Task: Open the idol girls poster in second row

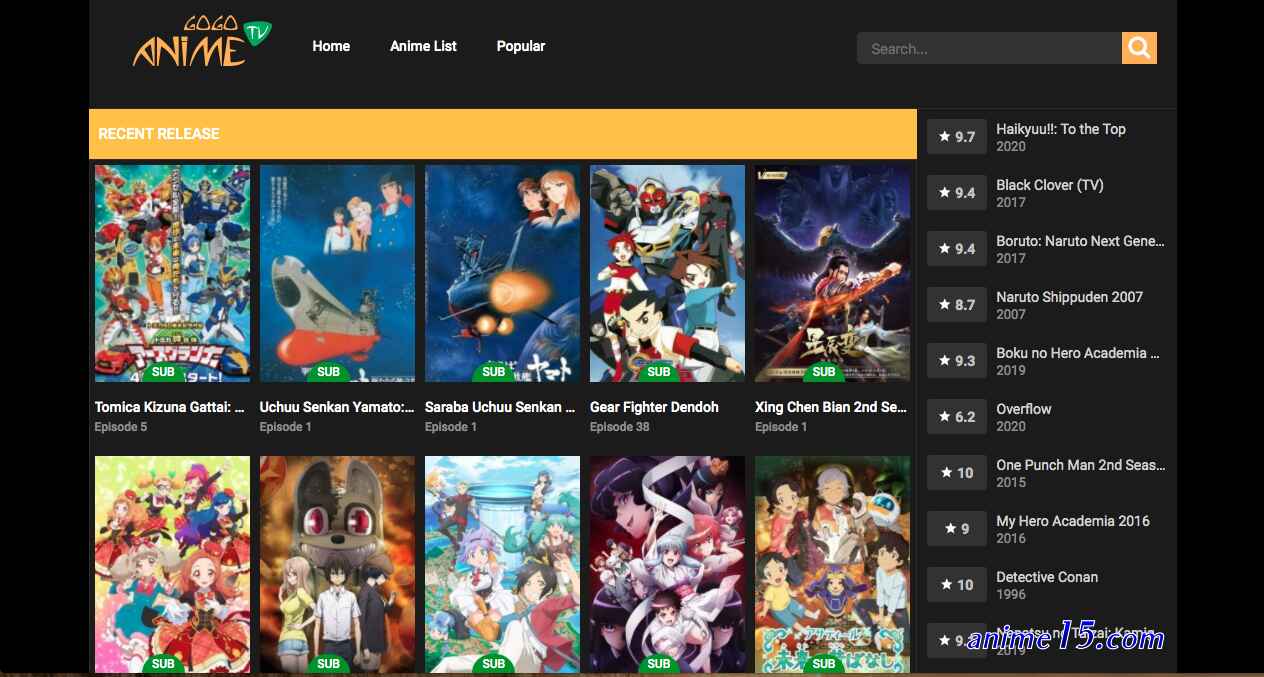Action: (172, 565)
